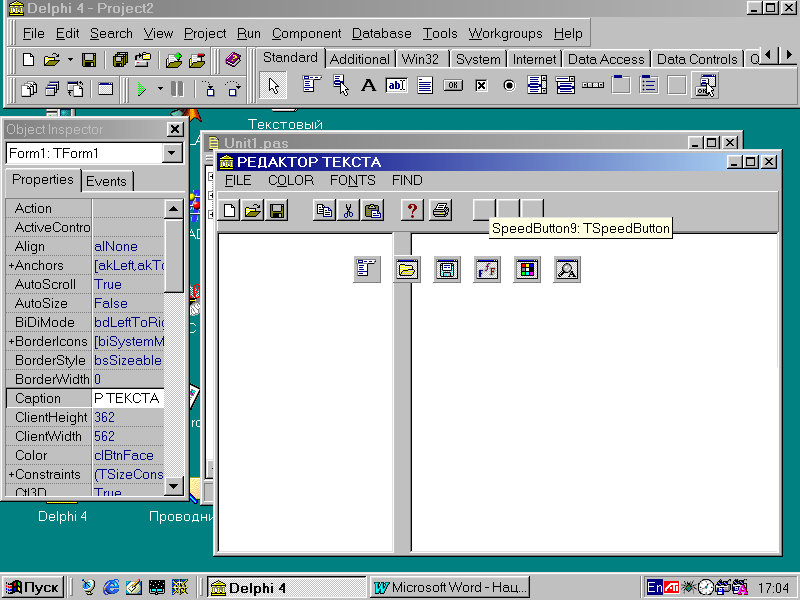Switch to the Additional palette tab
Screen dimensions: 800x600
(x=359, y=59)
